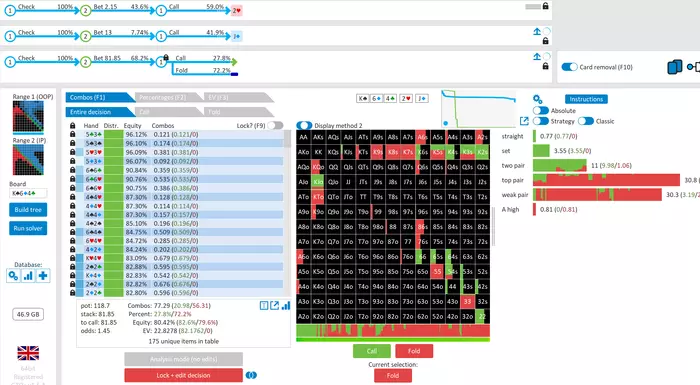Click the Analysis mode (no edits) button
This screenshot has width=700, height=385.
tap(183, 359)
